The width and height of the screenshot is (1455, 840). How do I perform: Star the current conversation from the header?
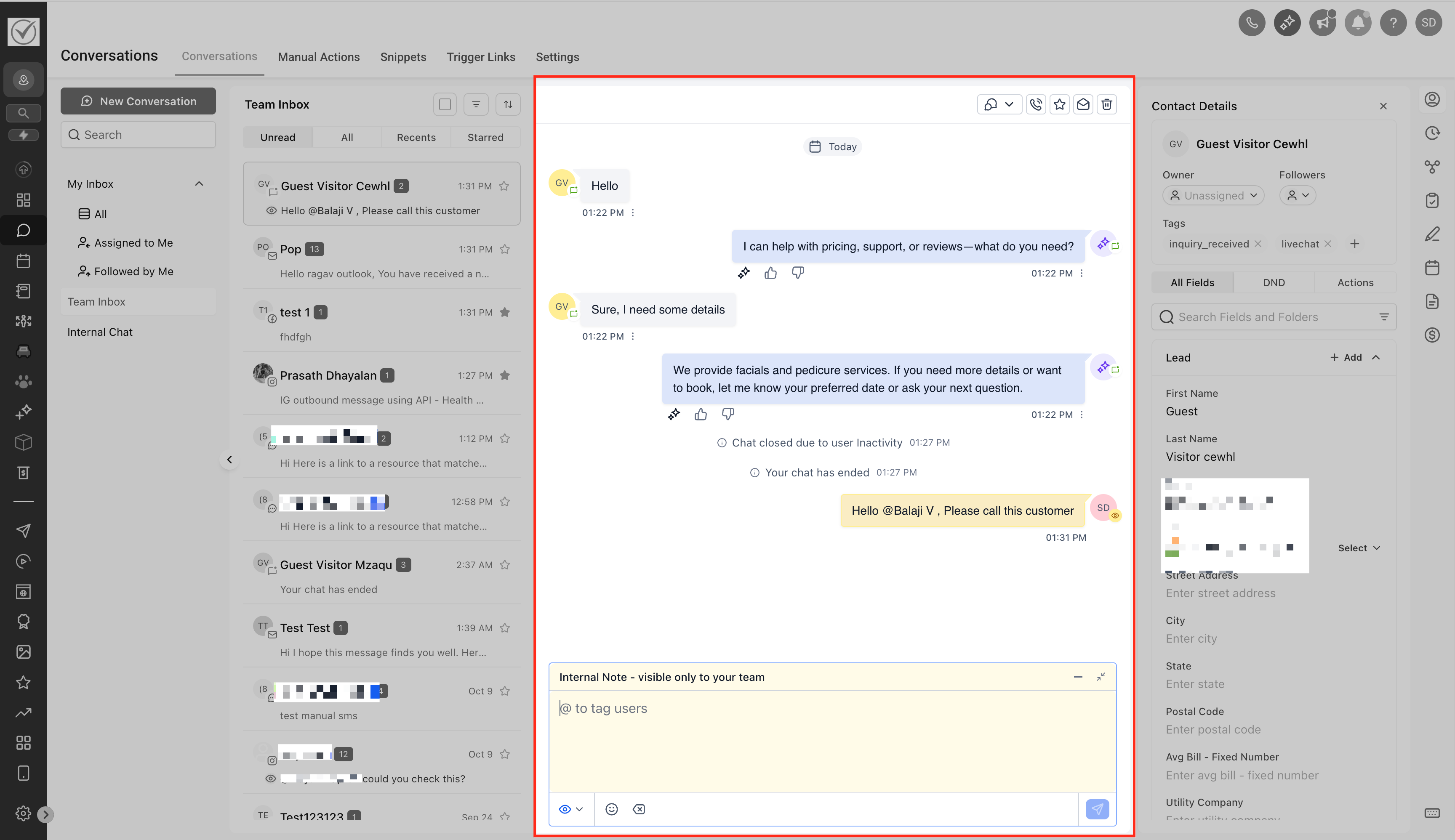pyautogui.click(x=1060, y=104)
